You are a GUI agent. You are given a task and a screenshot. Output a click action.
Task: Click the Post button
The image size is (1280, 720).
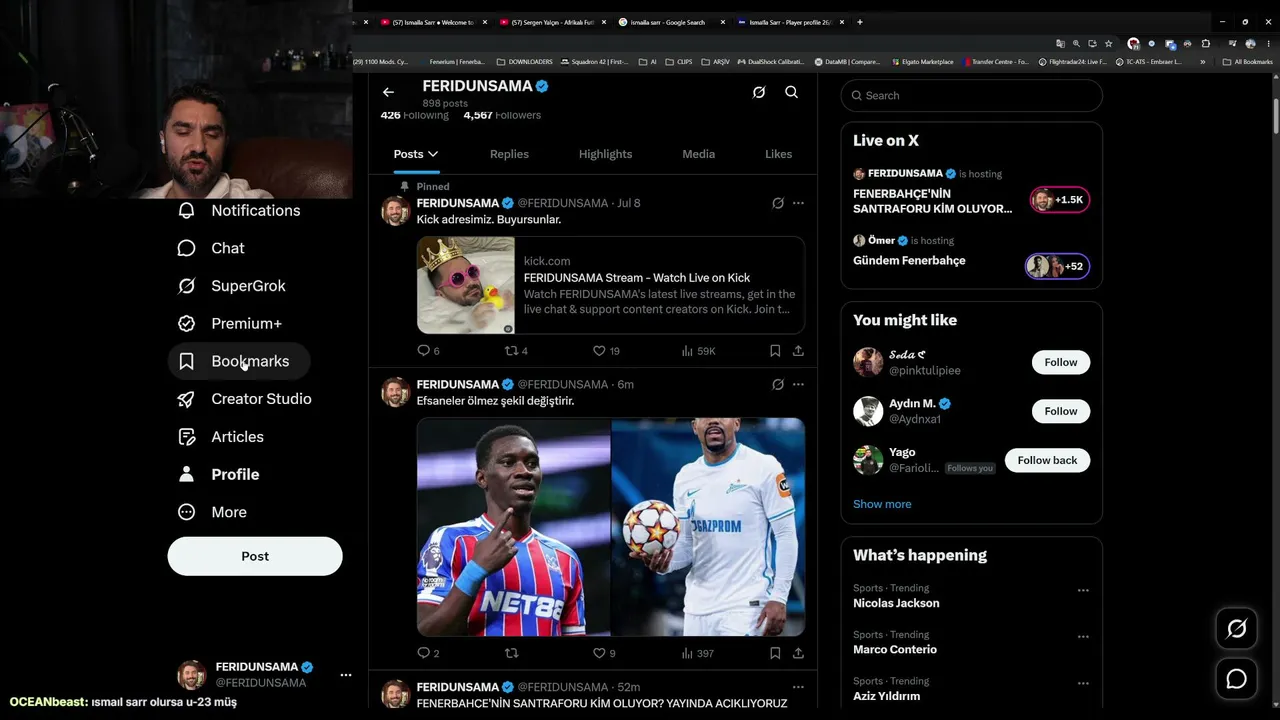255,556
